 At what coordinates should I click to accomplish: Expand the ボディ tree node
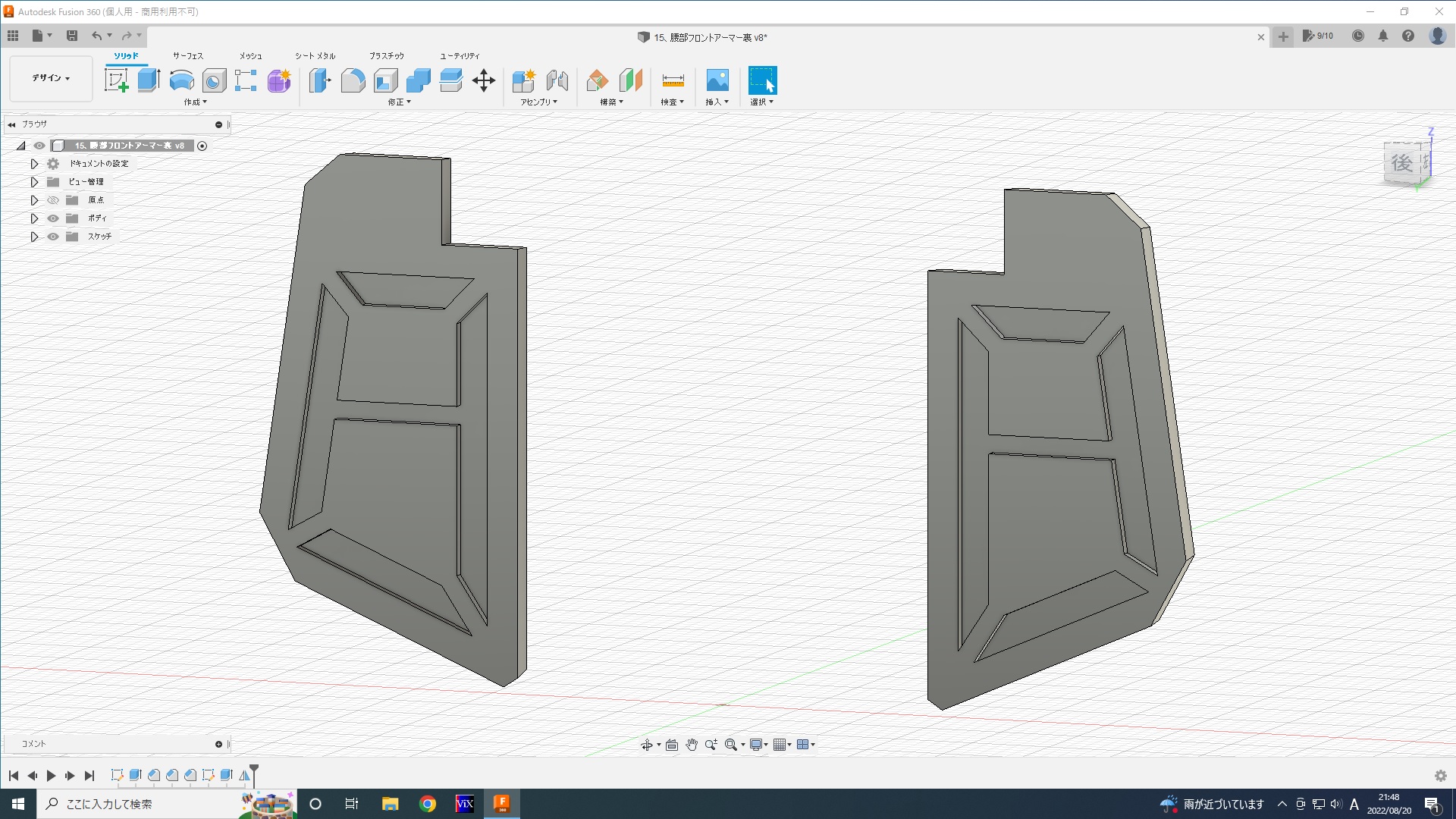34,218
